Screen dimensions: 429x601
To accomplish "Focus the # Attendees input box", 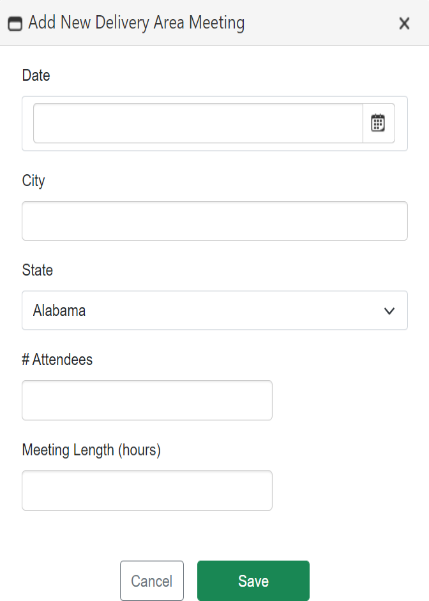I will tap(147, 400).
